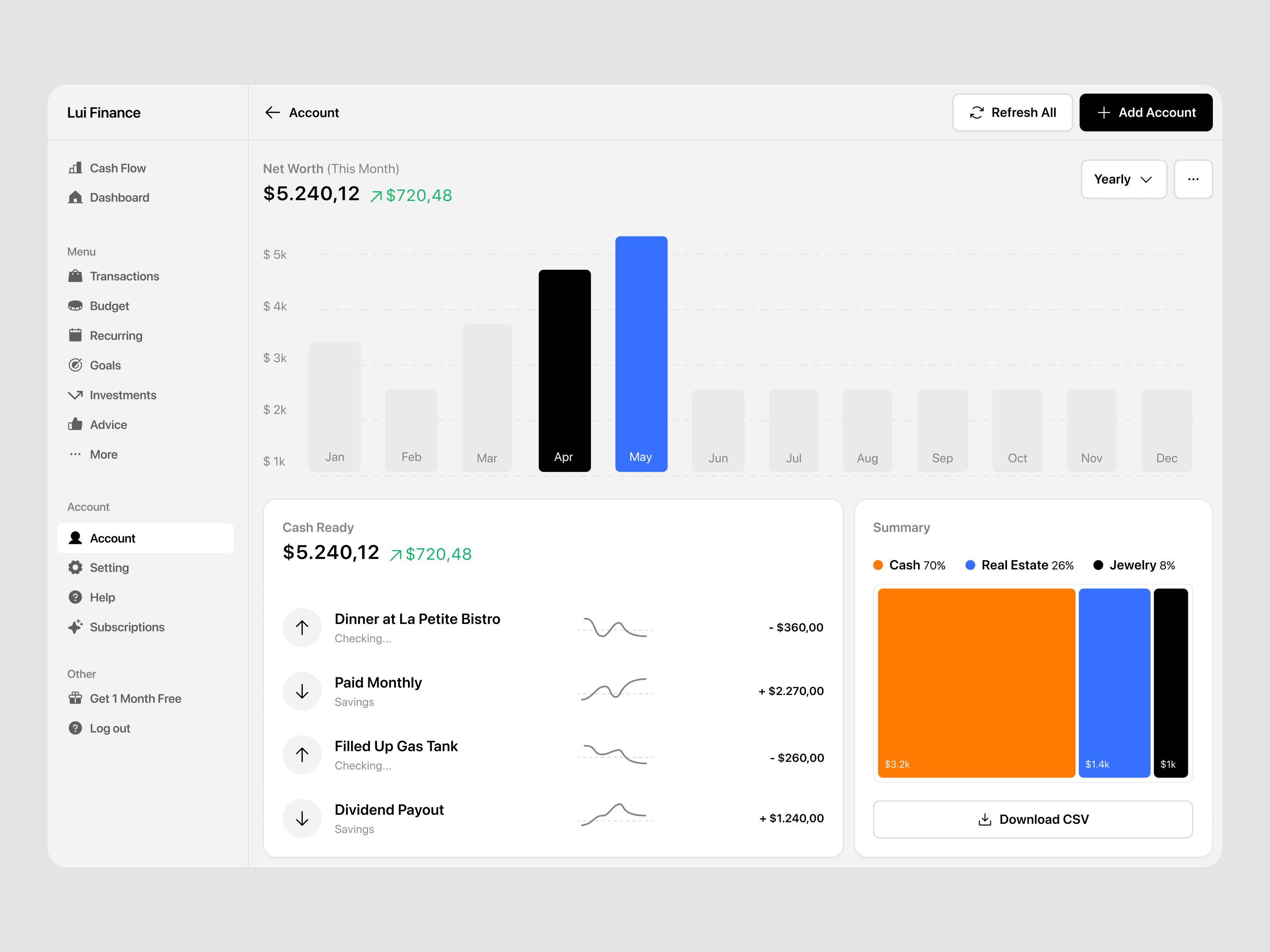Click the Budget icon in sidebar
Image resolution: width=1270 pixels, height=952 pixels.
(x=76, y=306)
